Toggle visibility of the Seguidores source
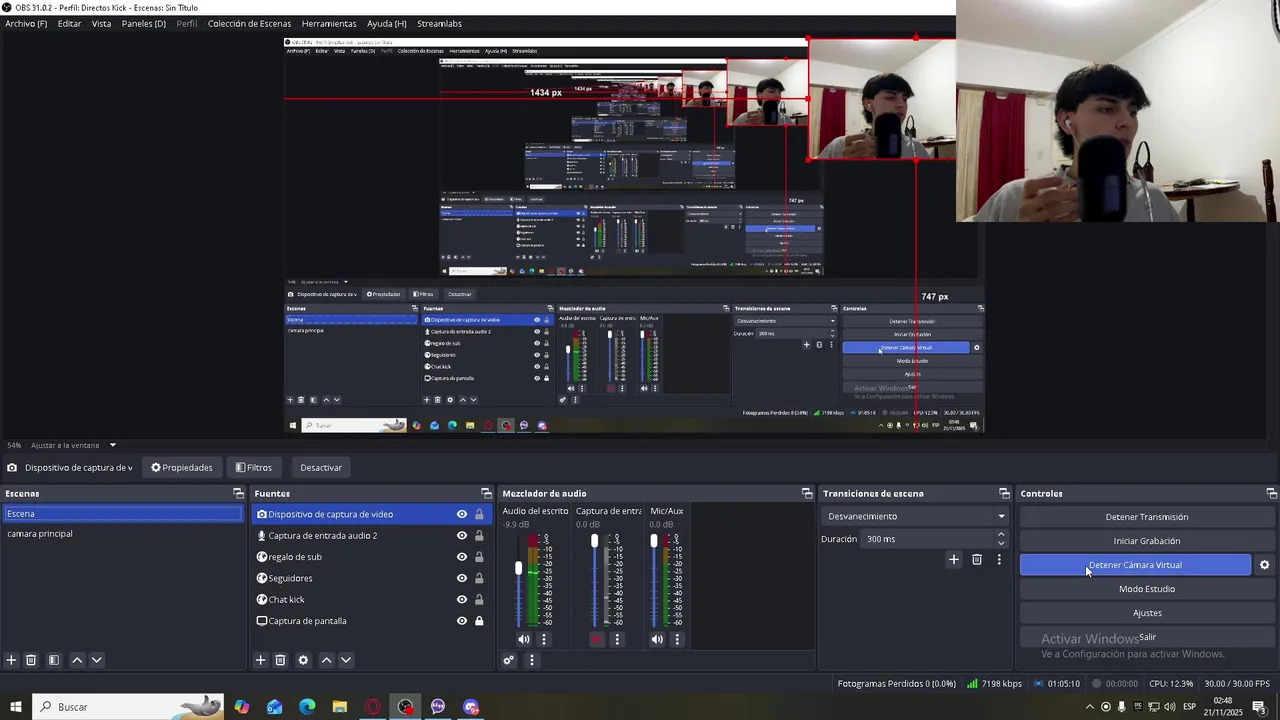The image size is (1280, 720). 462,578
